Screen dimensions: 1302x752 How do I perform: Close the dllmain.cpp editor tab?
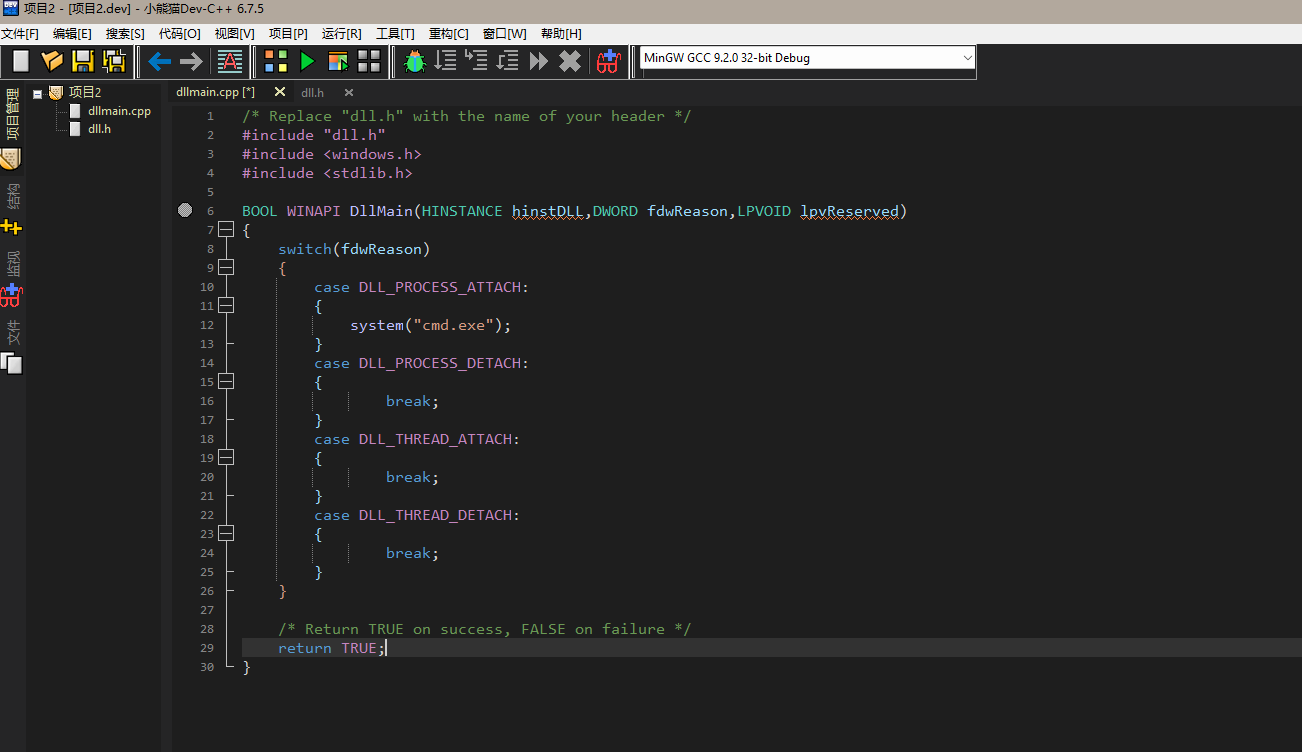click(279, 92)
